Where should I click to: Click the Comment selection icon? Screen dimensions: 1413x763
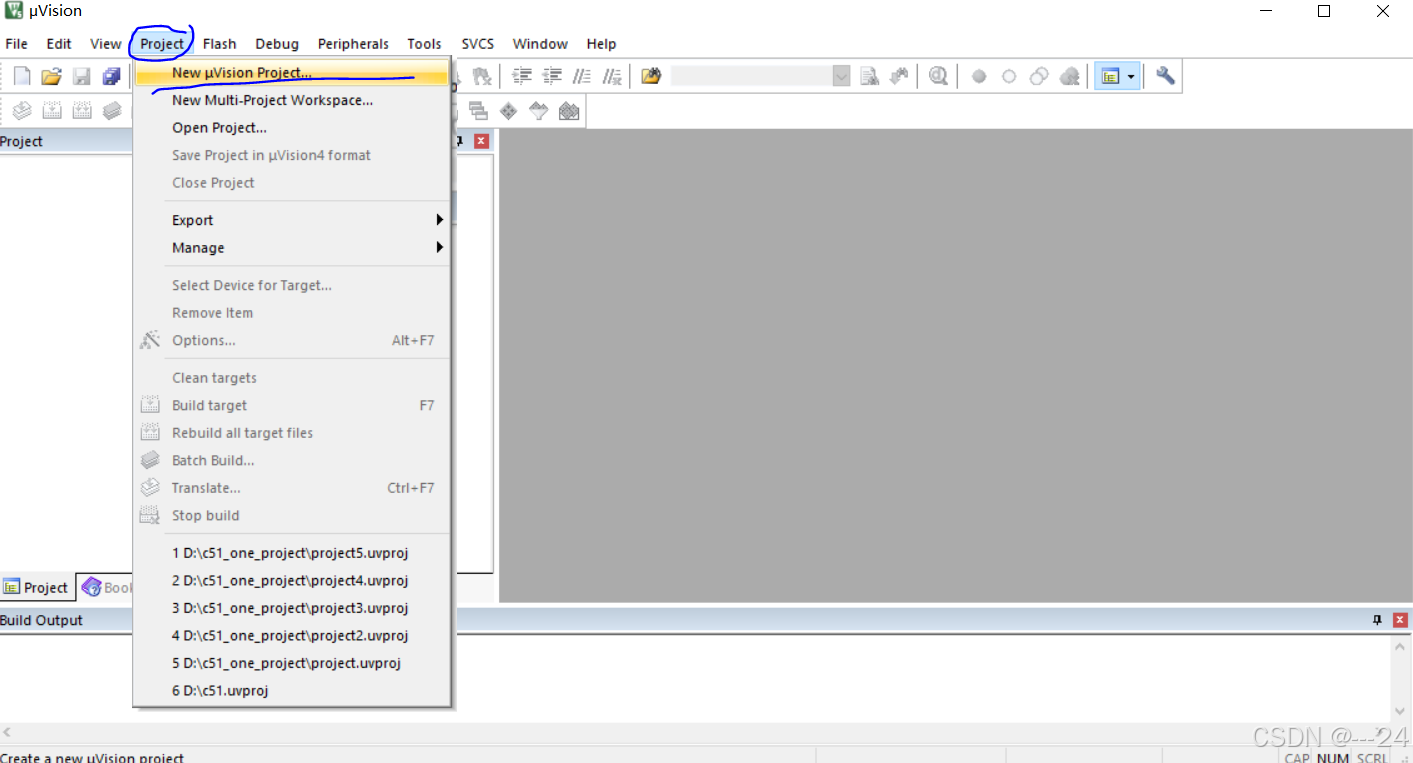(582, 76)
